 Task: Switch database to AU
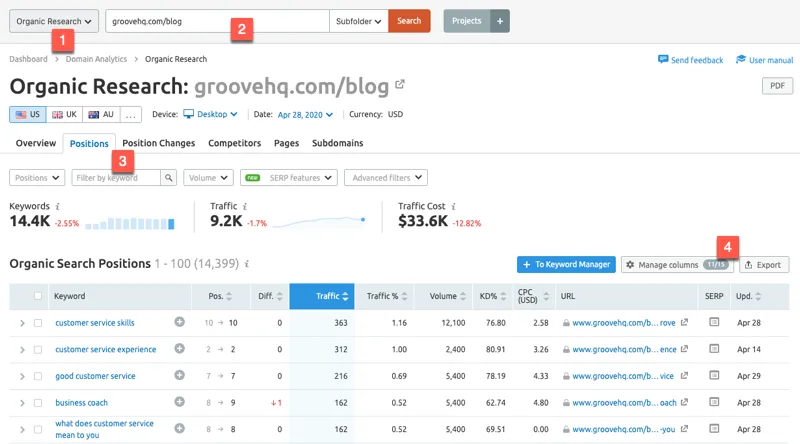[101, 114]
